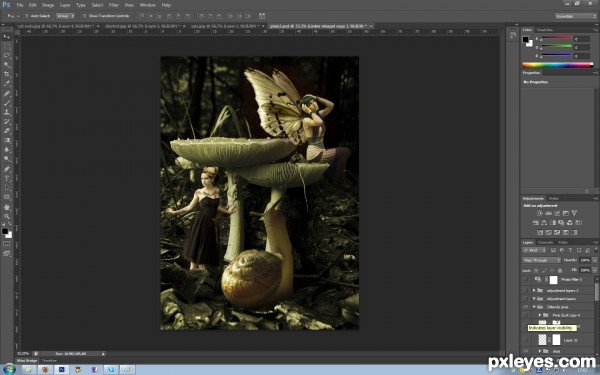Open the Essentials workspace dropdown
Image resolution: width=600 pixels, height=375 pixels.
(576, 16)
